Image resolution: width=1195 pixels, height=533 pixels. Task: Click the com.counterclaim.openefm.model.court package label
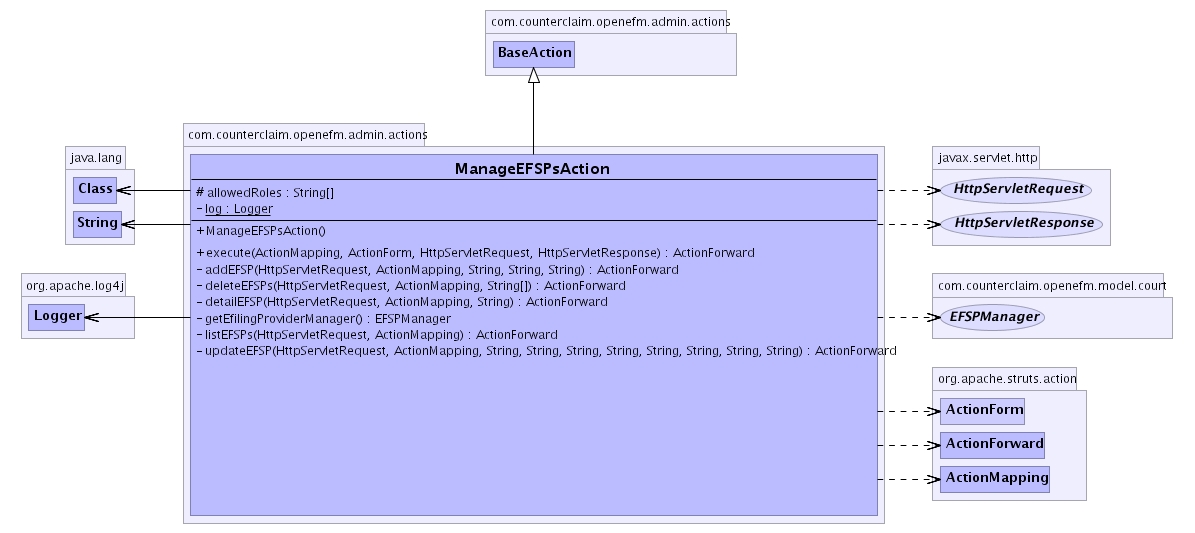click(x=1047, y=285)
